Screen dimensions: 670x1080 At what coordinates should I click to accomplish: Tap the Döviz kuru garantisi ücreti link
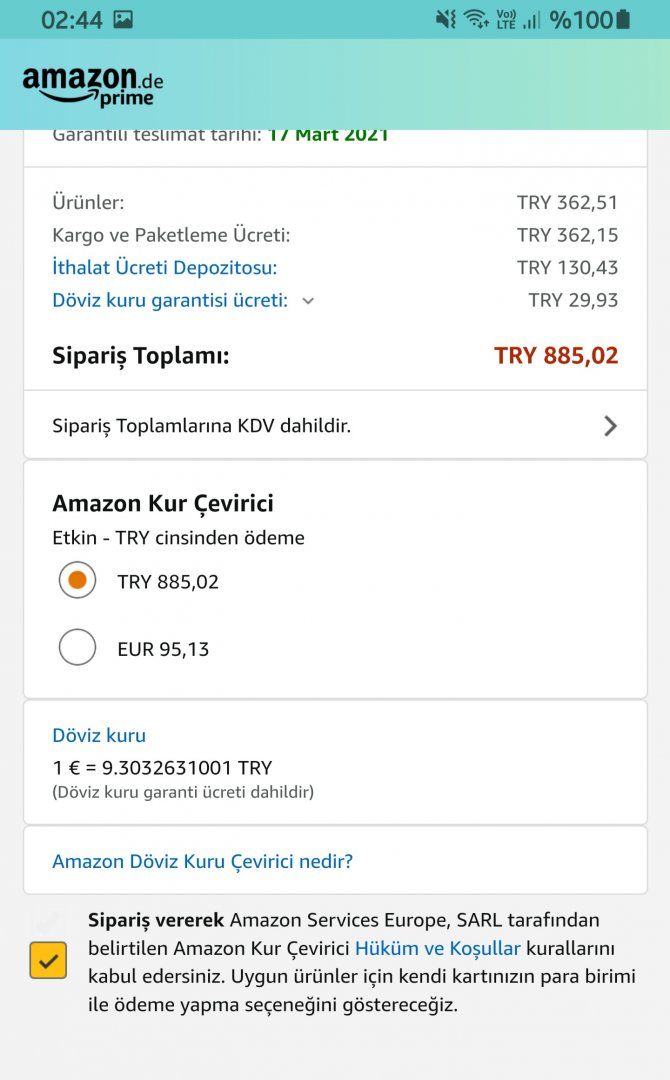click(170, 300)
